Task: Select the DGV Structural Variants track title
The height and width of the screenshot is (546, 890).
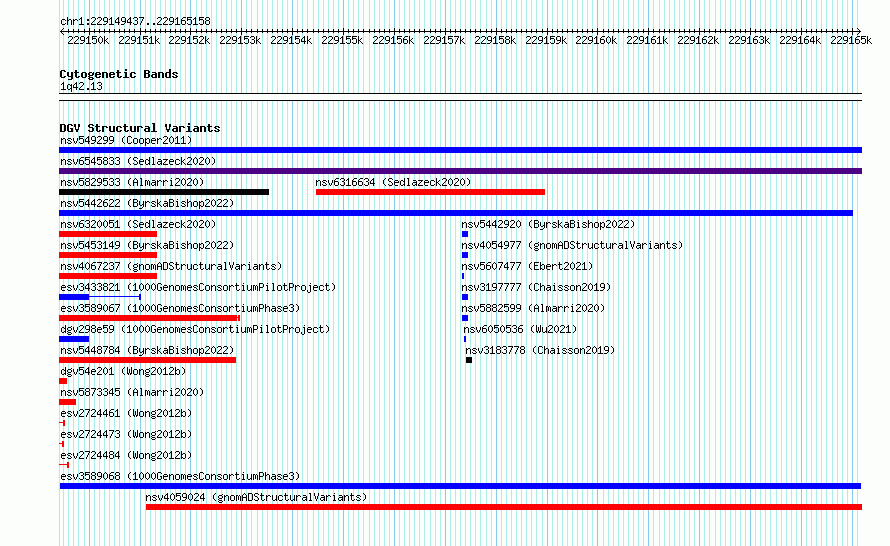Action: tap(140, 128)
